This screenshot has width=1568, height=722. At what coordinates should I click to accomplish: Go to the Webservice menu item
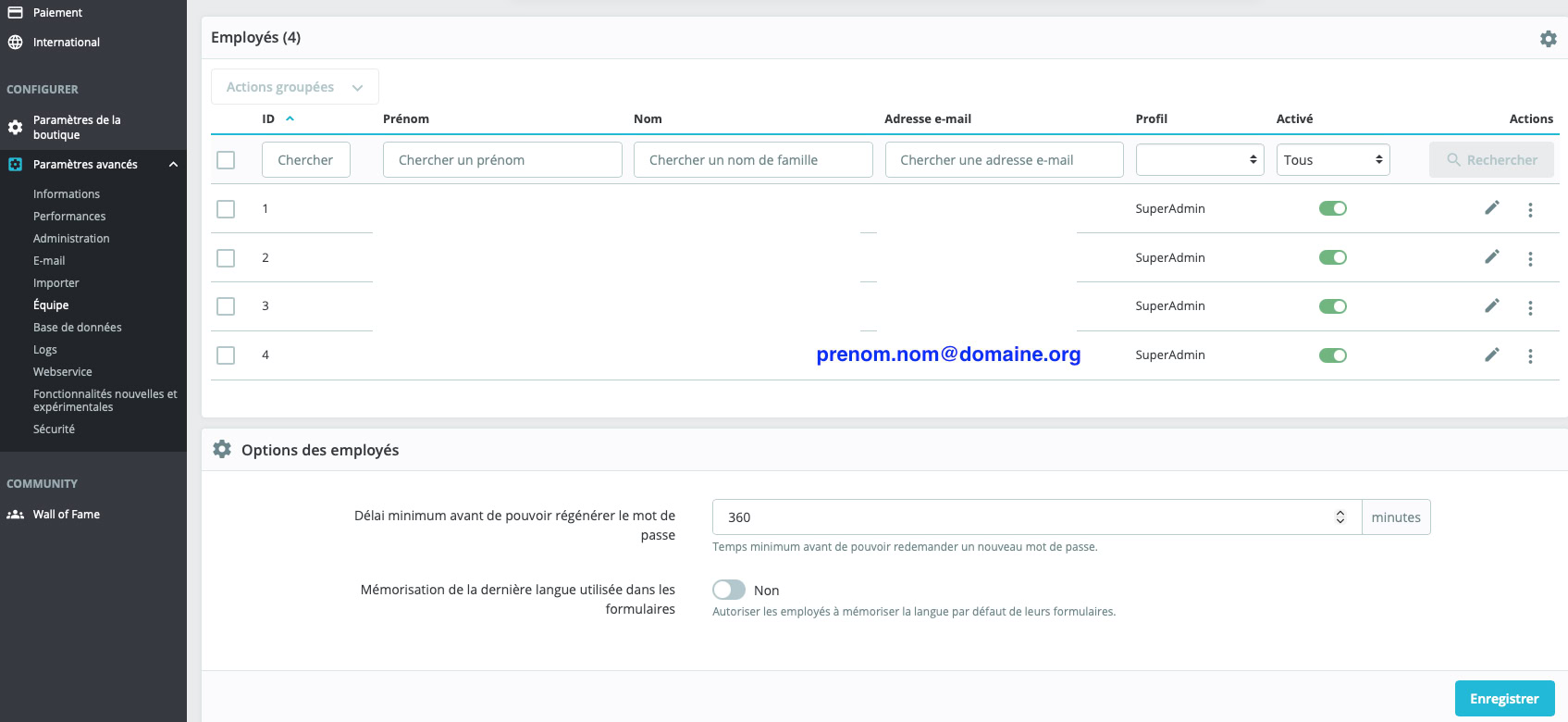tap(63, 372)
